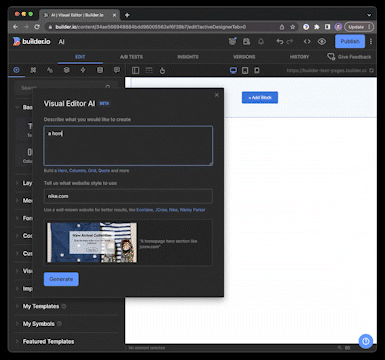The height and width of the screenshot is (360, 385).
Task: Click the browser Back arrow
Action: coord(15,27)
